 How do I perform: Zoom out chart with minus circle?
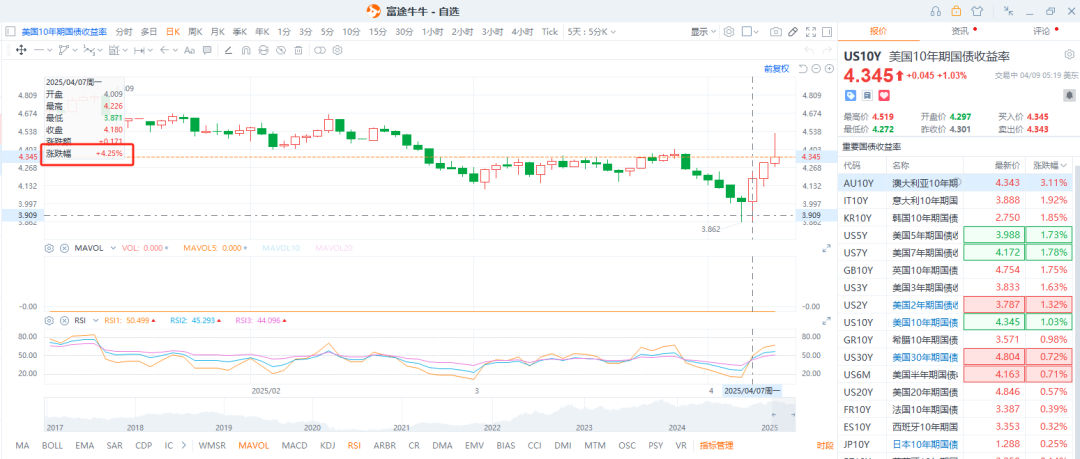[x=816, y=69]
